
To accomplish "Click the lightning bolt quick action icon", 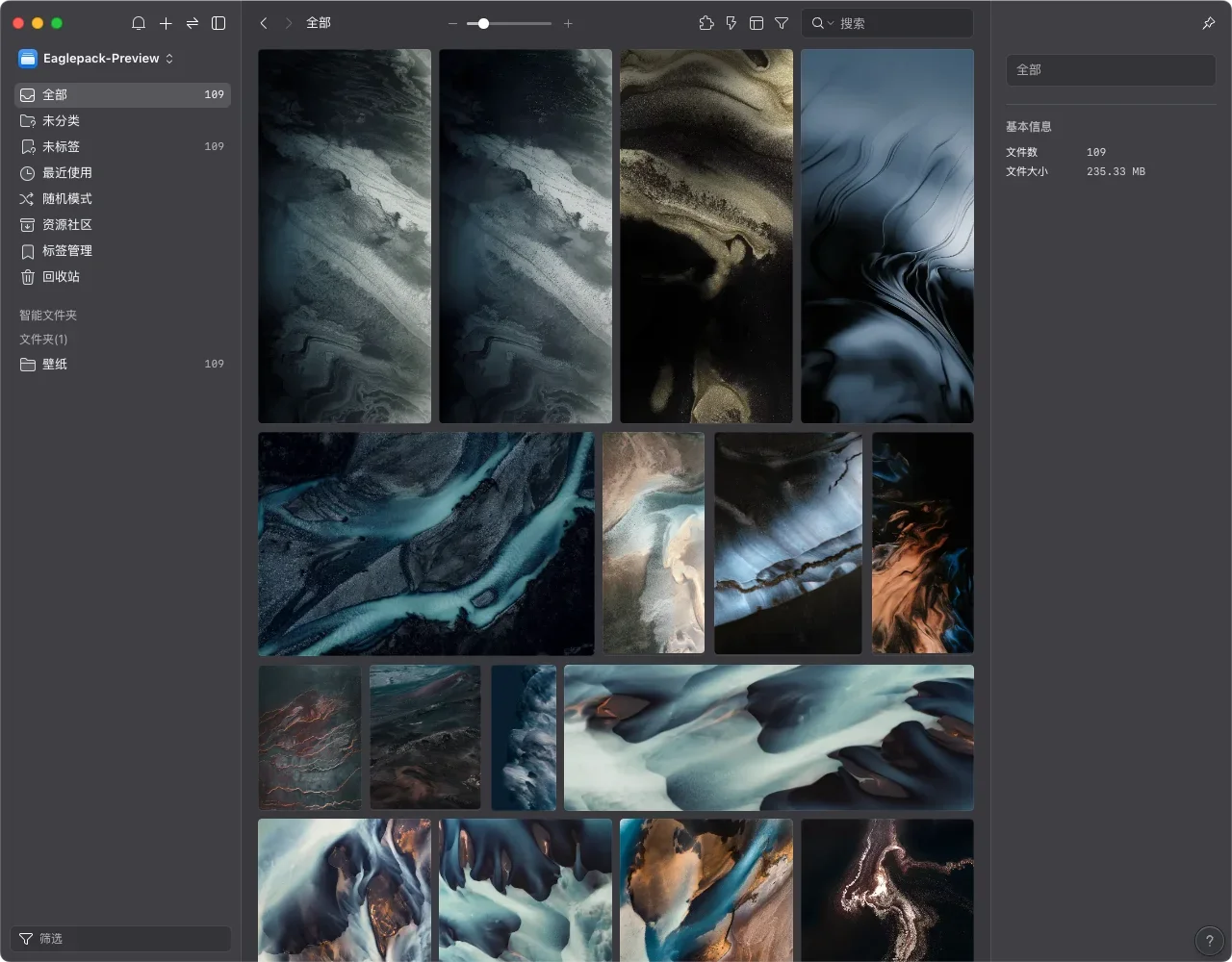I will point(731,23).
